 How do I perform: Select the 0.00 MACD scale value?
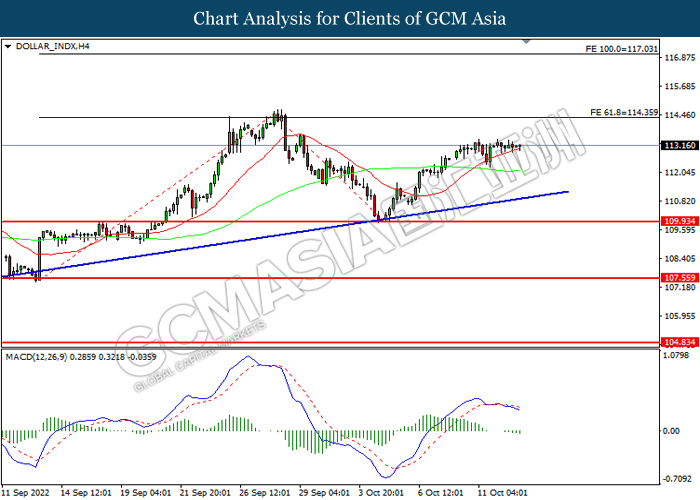click(671, 431)
